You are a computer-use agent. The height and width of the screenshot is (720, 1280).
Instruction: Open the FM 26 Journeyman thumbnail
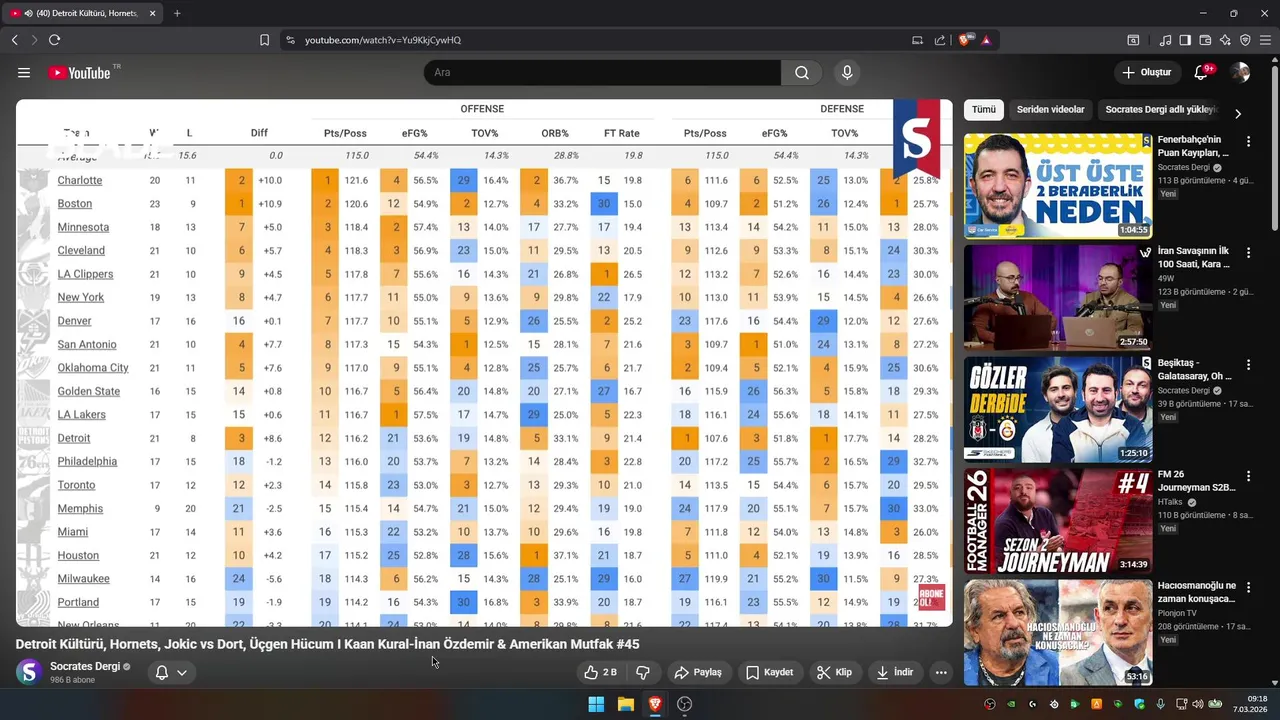[1058, 520]
